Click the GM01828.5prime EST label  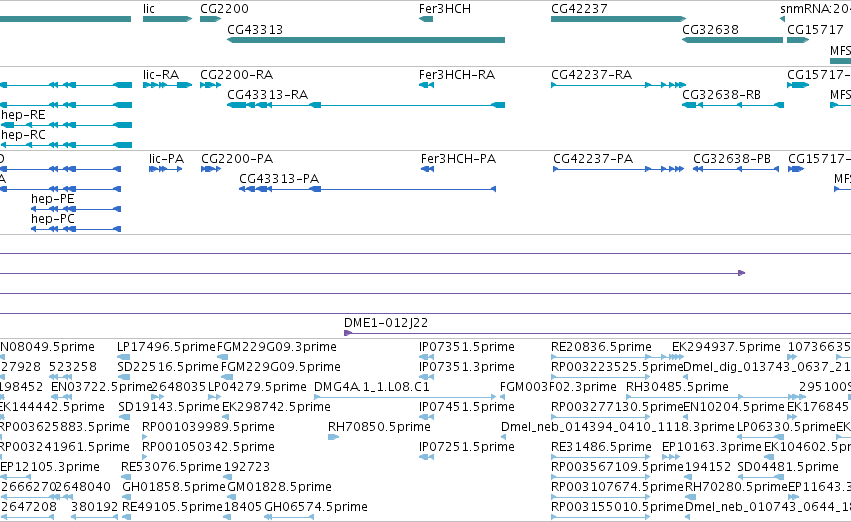pyautogui.click(x=280, y=487)
